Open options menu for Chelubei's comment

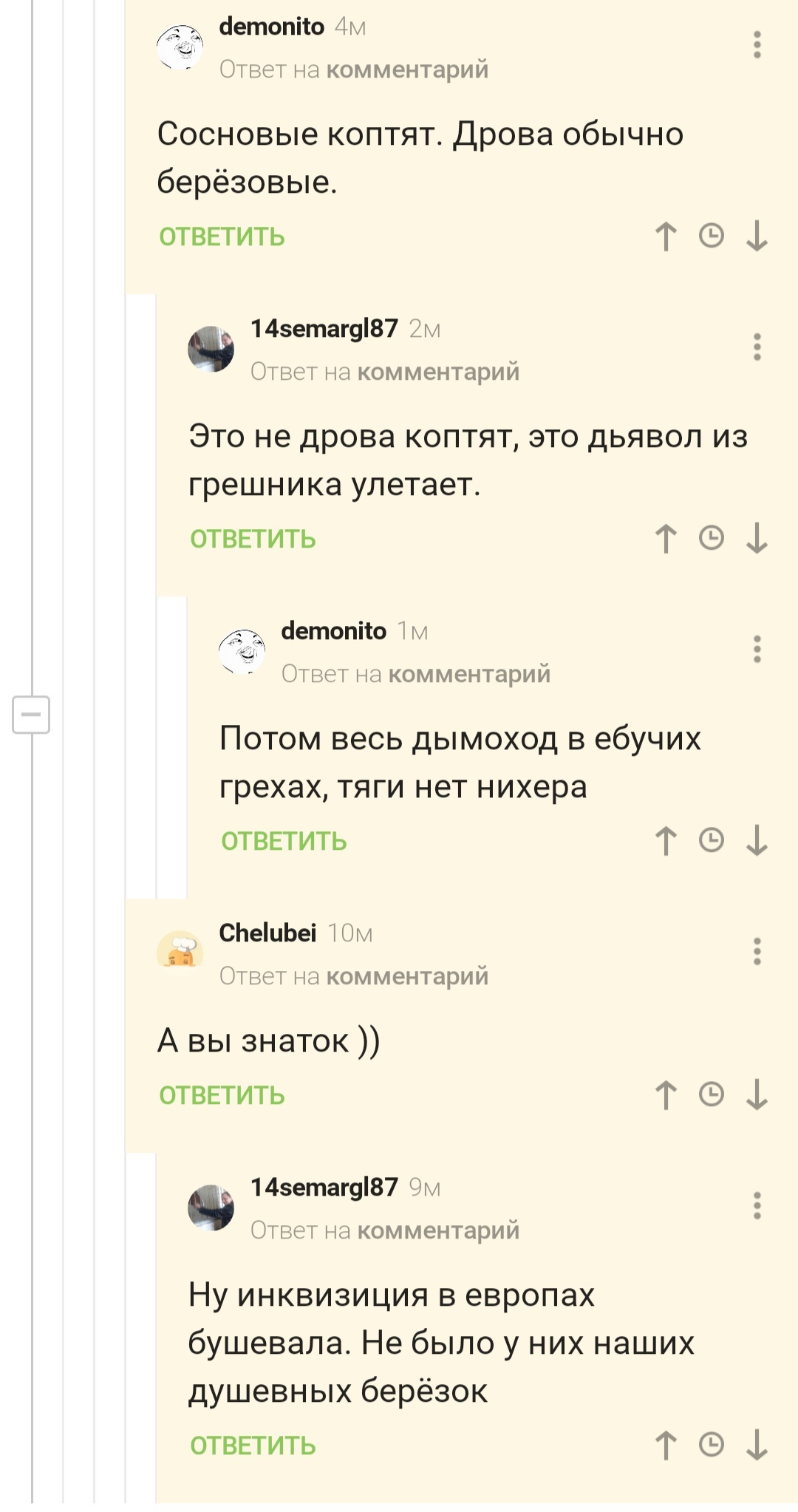pyautogui.click(x=757, y=951)
